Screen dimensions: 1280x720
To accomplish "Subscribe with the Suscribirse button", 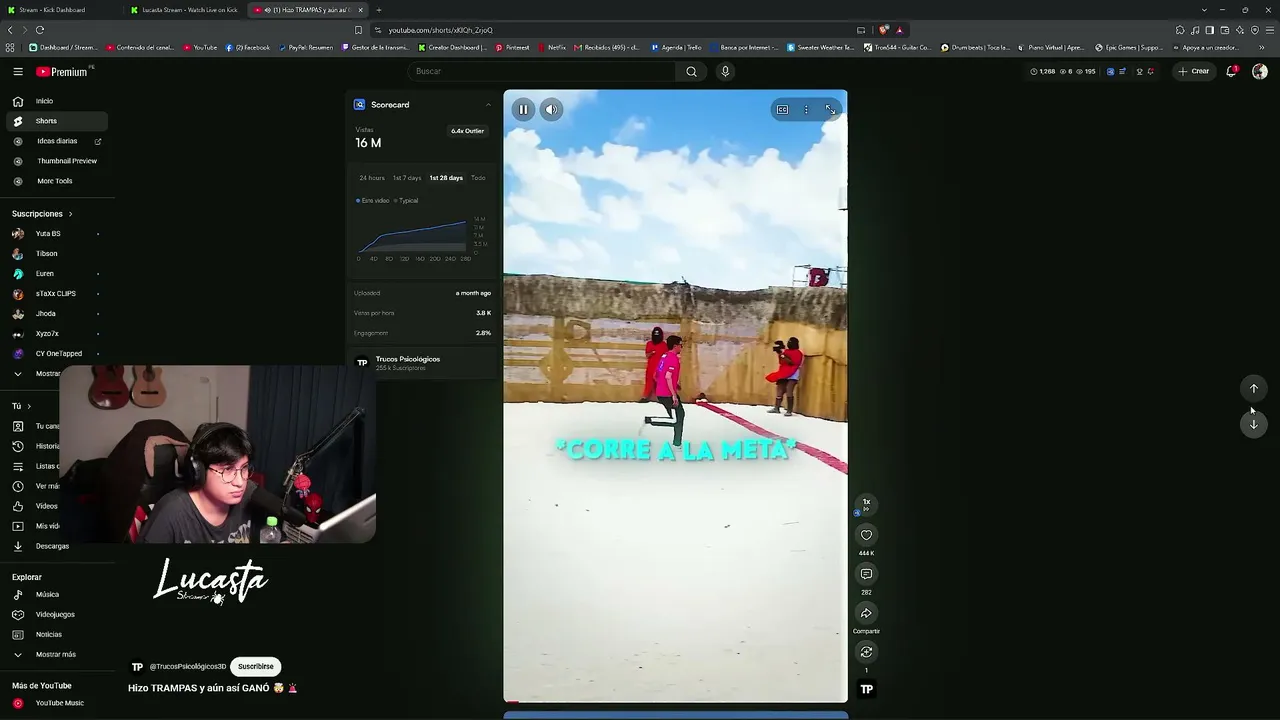I will point(255,667).
